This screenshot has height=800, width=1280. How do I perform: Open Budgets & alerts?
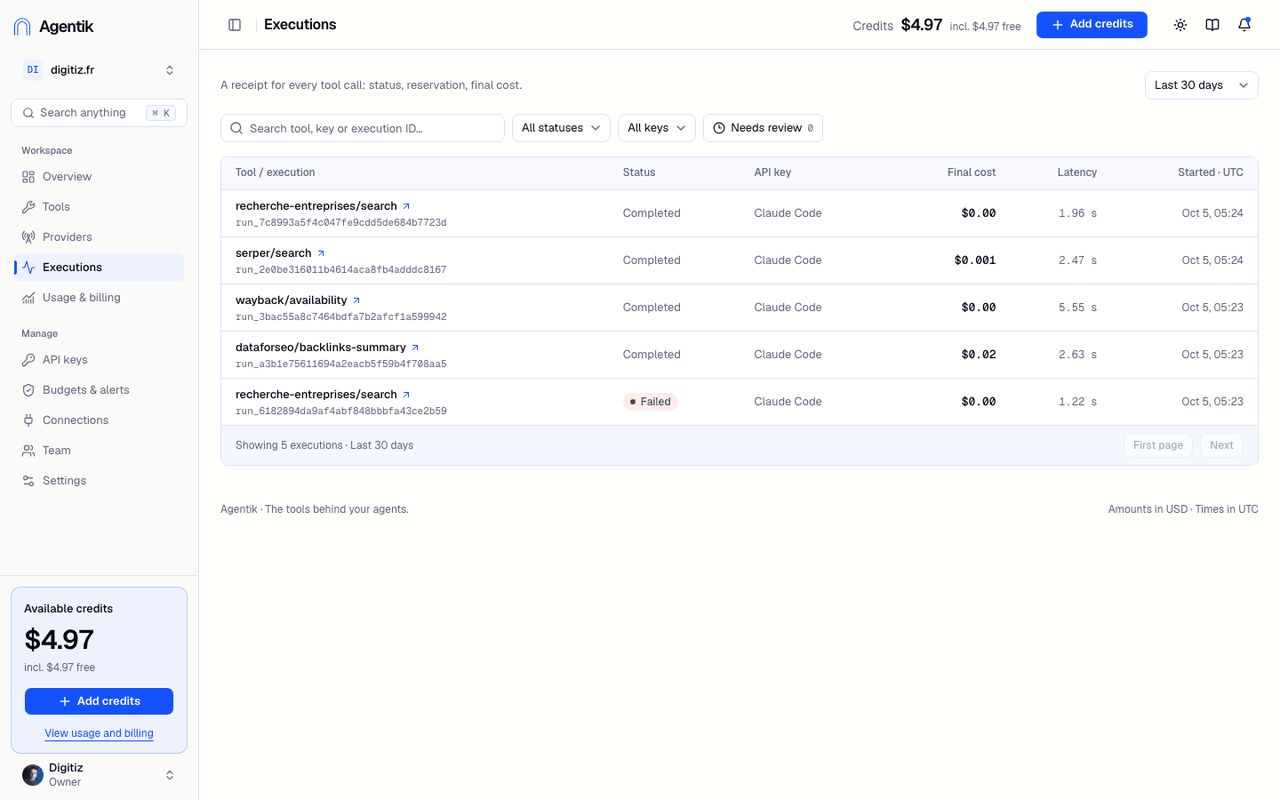[99, 390]
